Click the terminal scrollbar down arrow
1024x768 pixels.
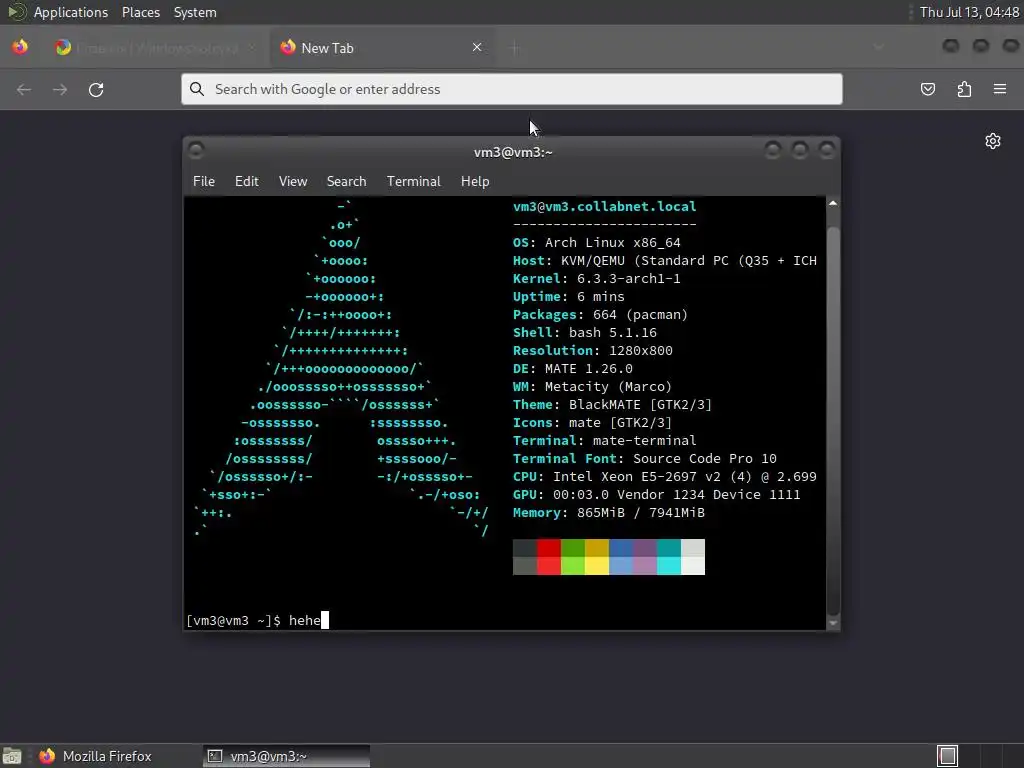(x=833, y=623)
